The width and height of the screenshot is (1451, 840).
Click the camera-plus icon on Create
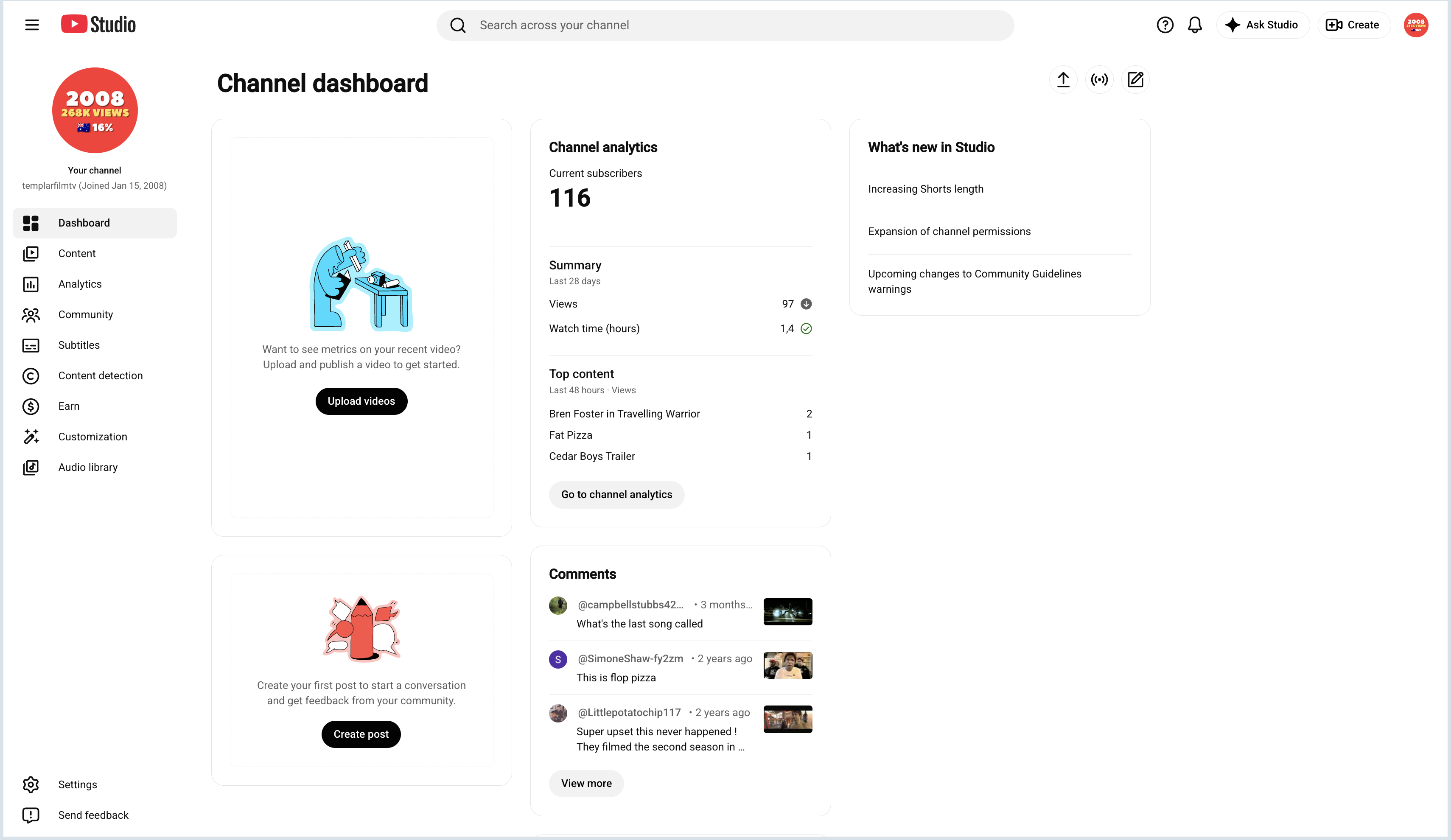click(x=1334, y=25)
